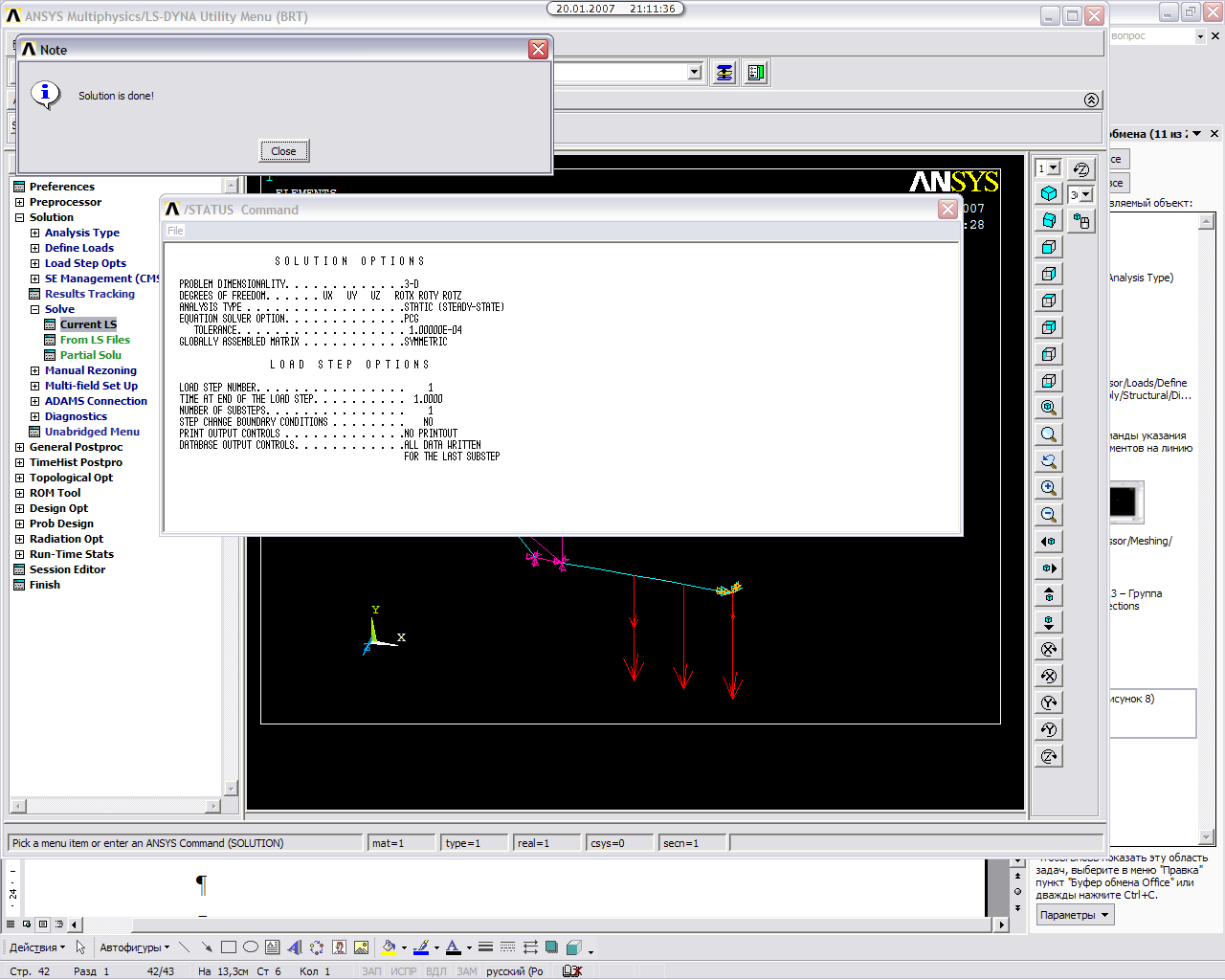
Task: Click the Dynamic Model Mode icon
Action: [1081, 221]
